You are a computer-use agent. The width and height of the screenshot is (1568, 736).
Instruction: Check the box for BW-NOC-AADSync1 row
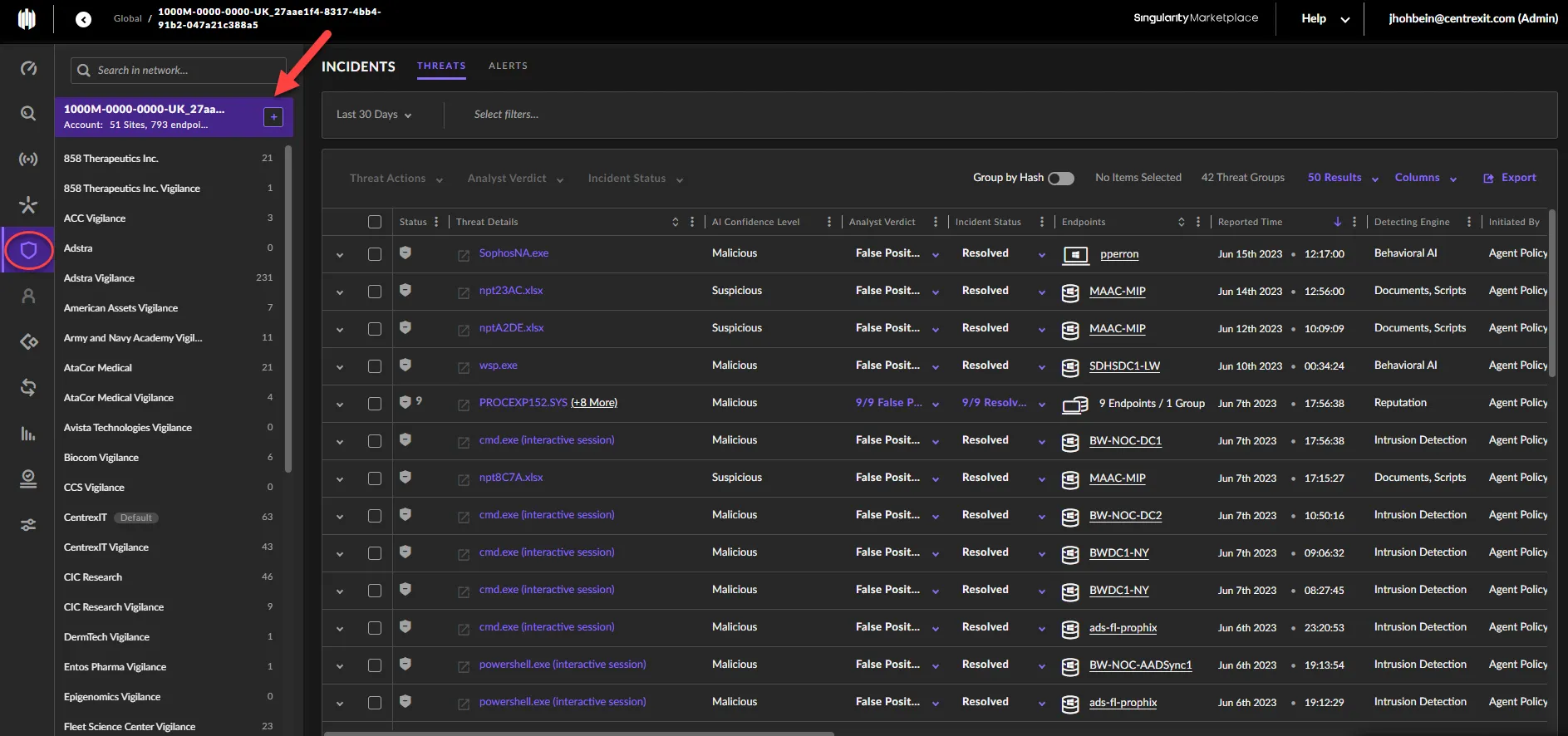375,665
